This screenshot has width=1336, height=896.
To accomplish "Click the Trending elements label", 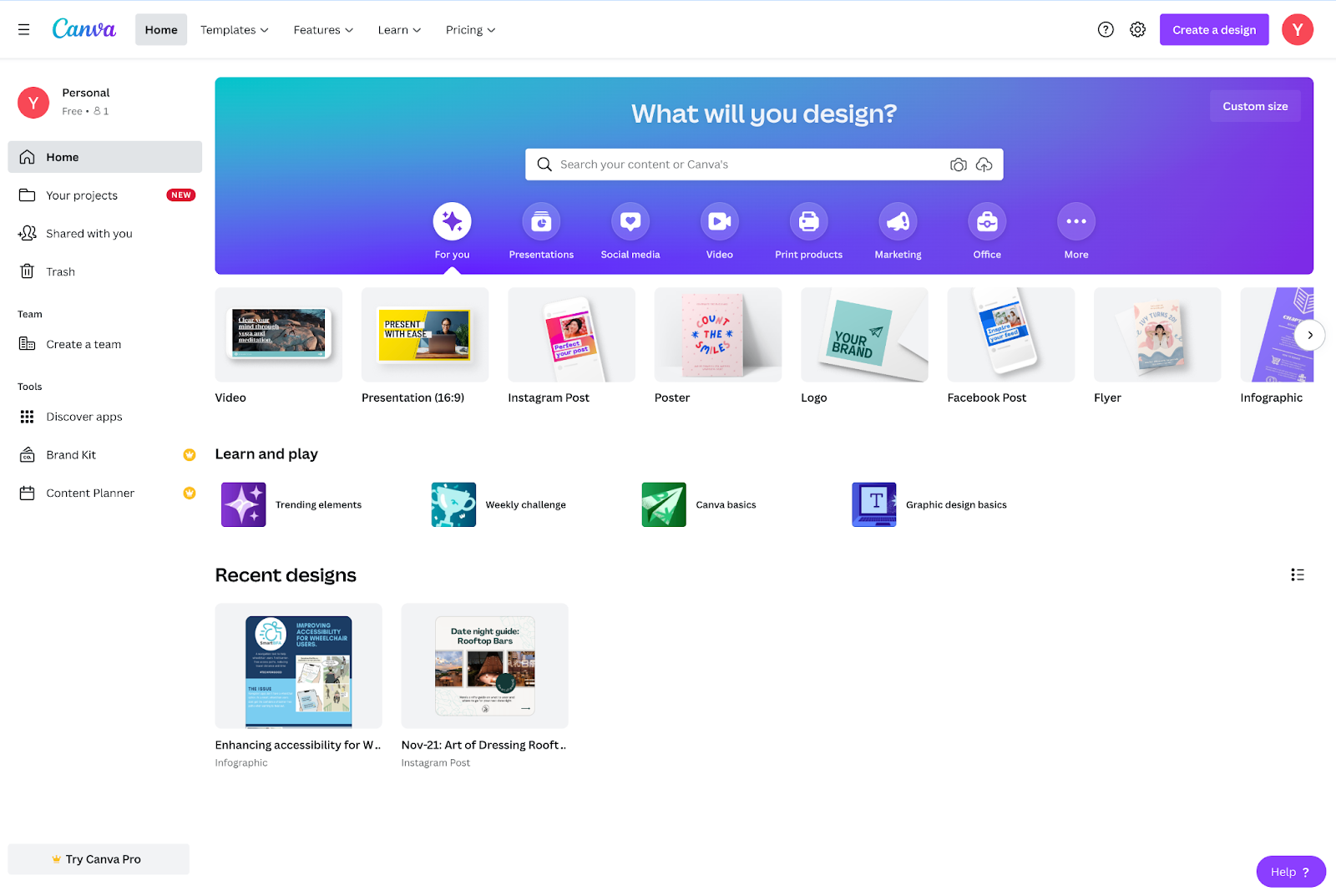I will (x=319, y=505).
